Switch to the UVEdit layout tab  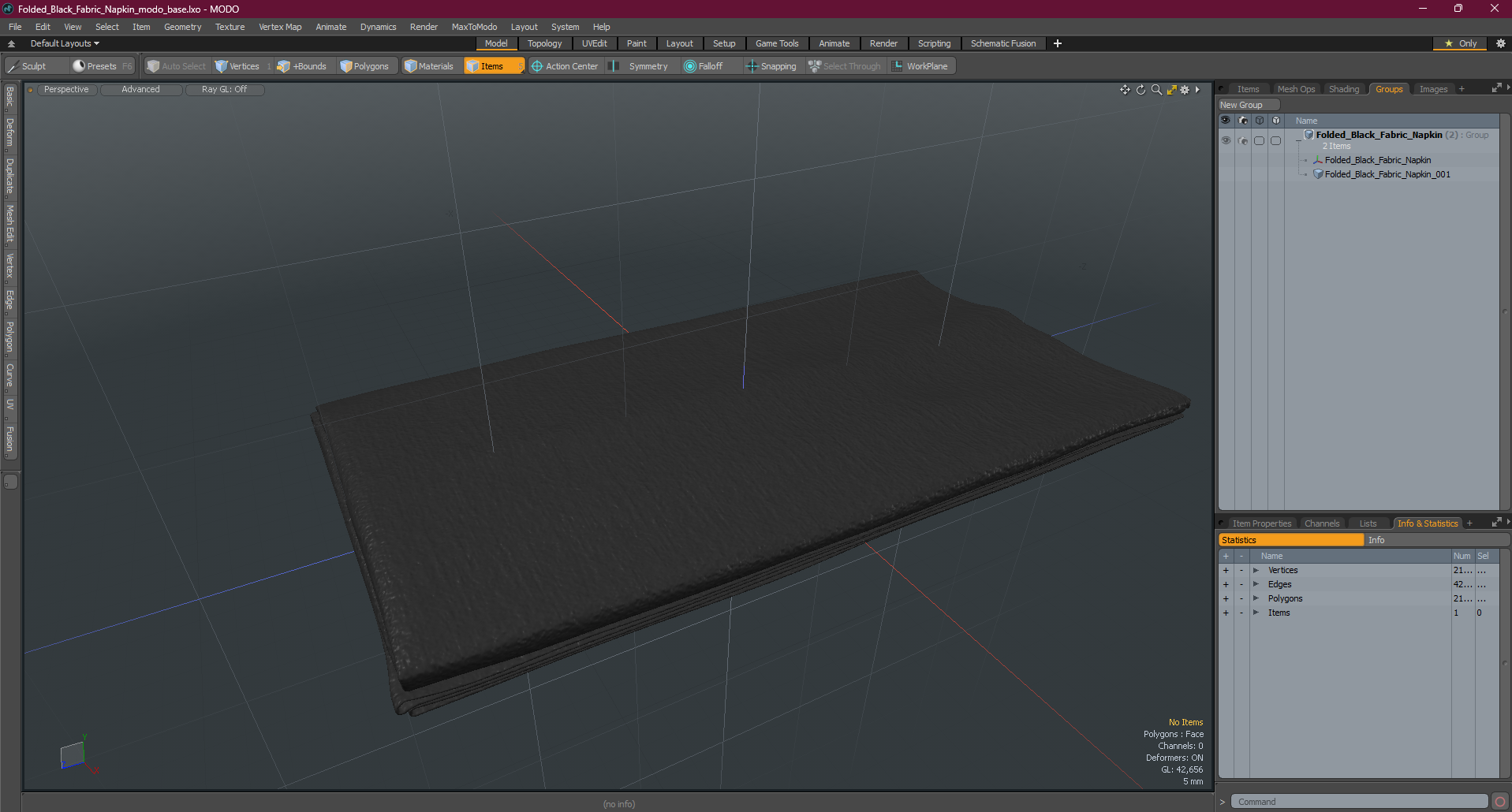(x=595, y=43)
